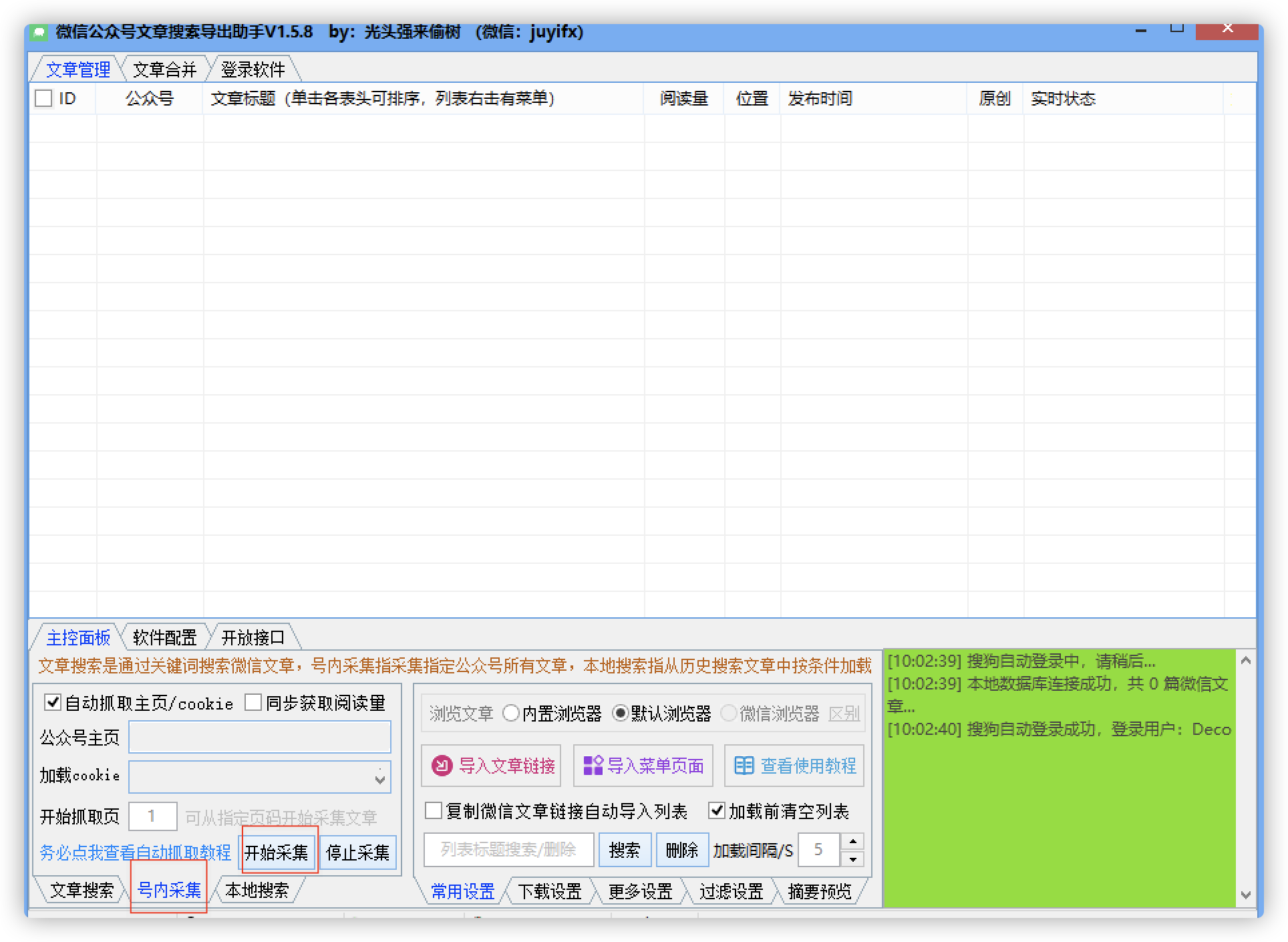1288x942 pixels.
Task: Open the 下载设置 tab
Action: coord(549,891)
